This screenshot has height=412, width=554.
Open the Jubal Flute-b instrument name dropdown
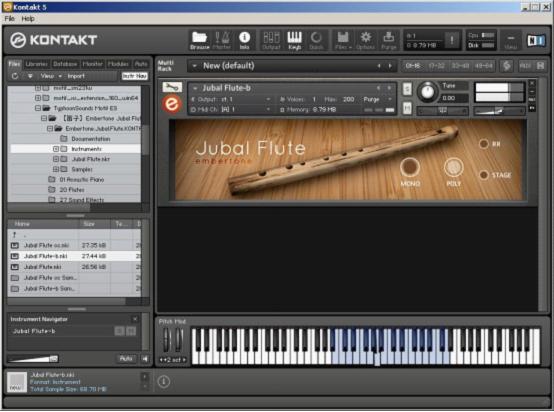[x=195, y=88]
